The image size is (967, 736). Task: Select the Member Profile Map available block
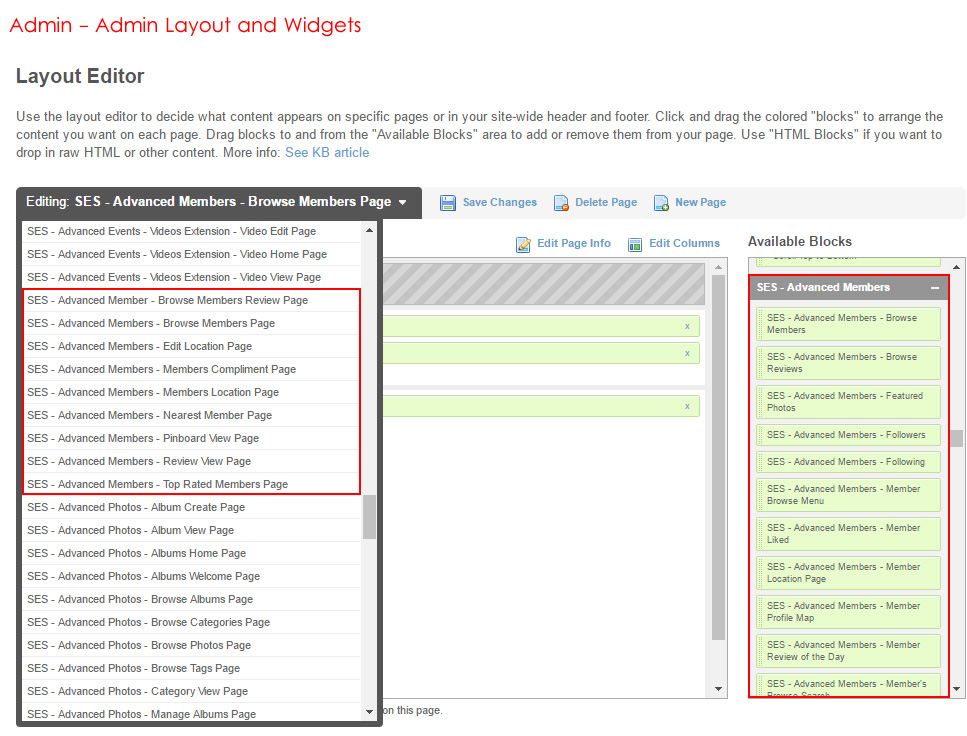point(849,612)
